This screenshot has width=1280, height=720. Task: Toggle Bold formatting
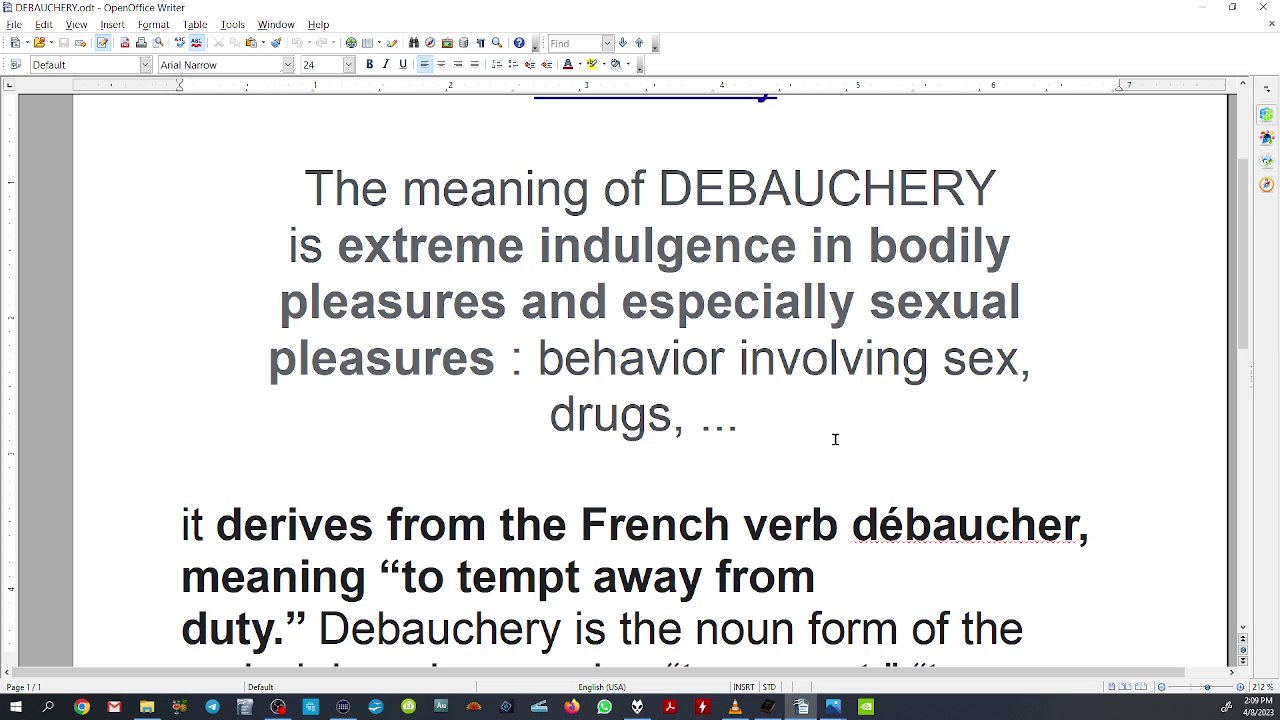tap(369, 65)
